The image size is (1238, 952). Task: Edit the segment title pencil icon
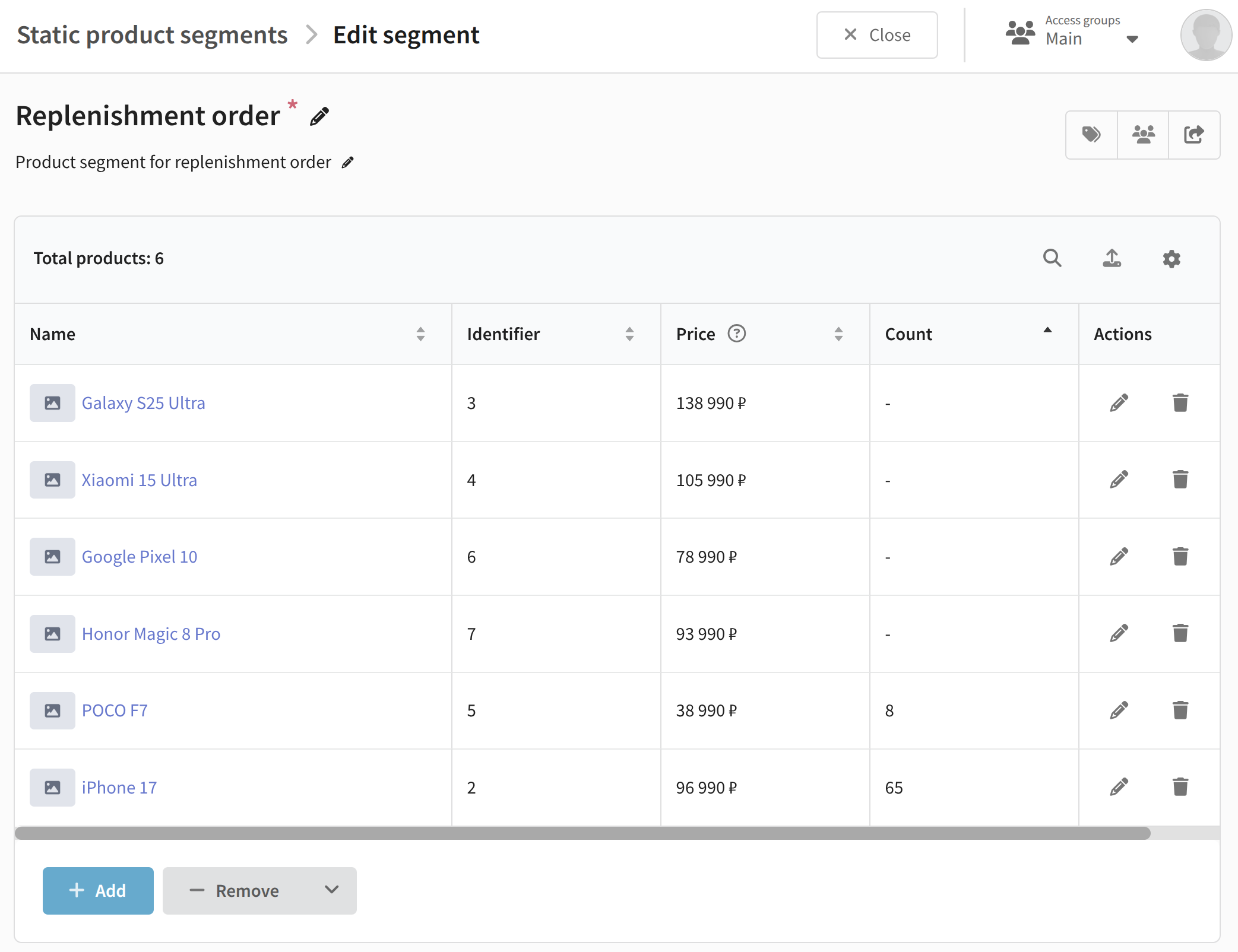click(x=319, y=116)
